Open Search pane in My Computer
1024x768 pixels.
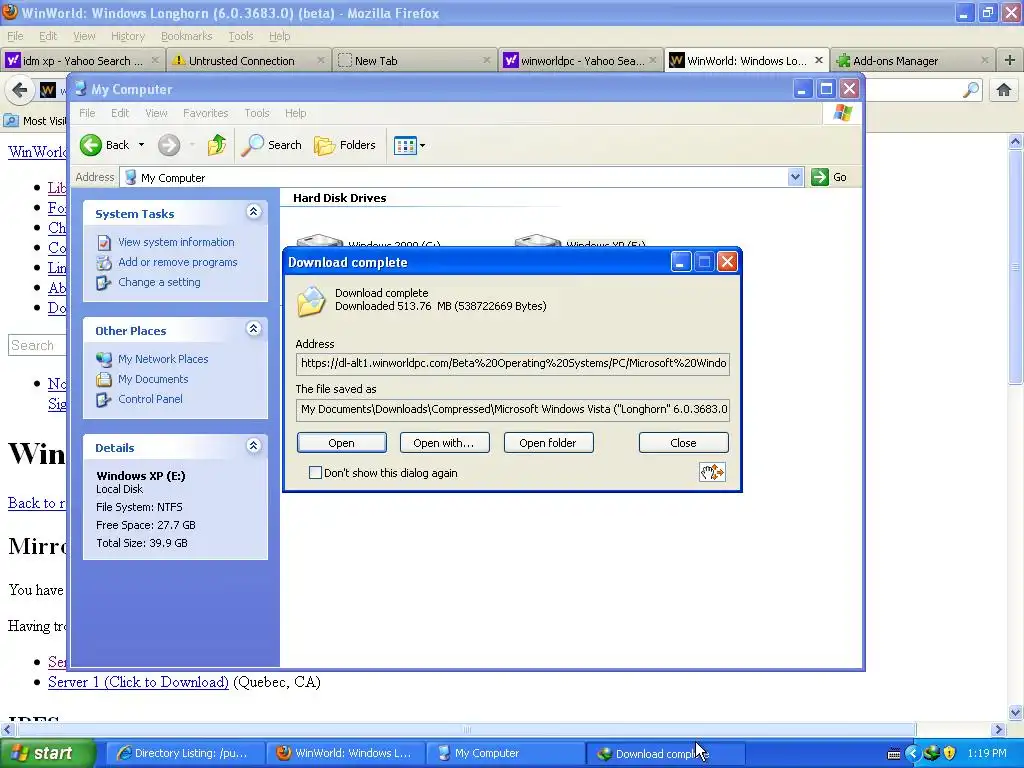coord(271,145)
